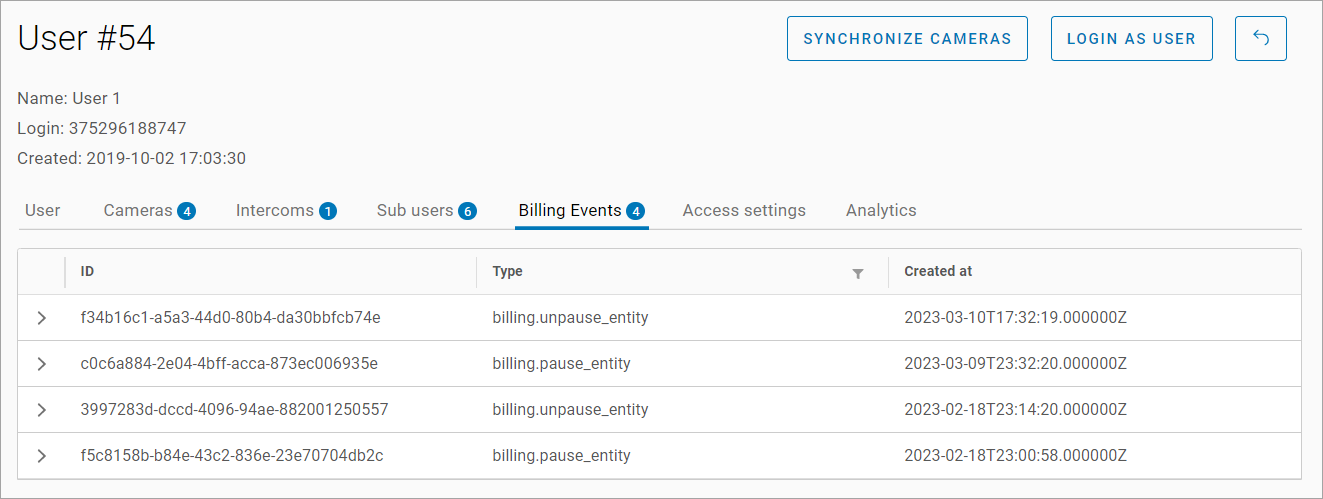Click the 2023-02-18T23:00:58 created timestamp cell
This screenshot has height=499, width=1323.
tap(1015, 456)
